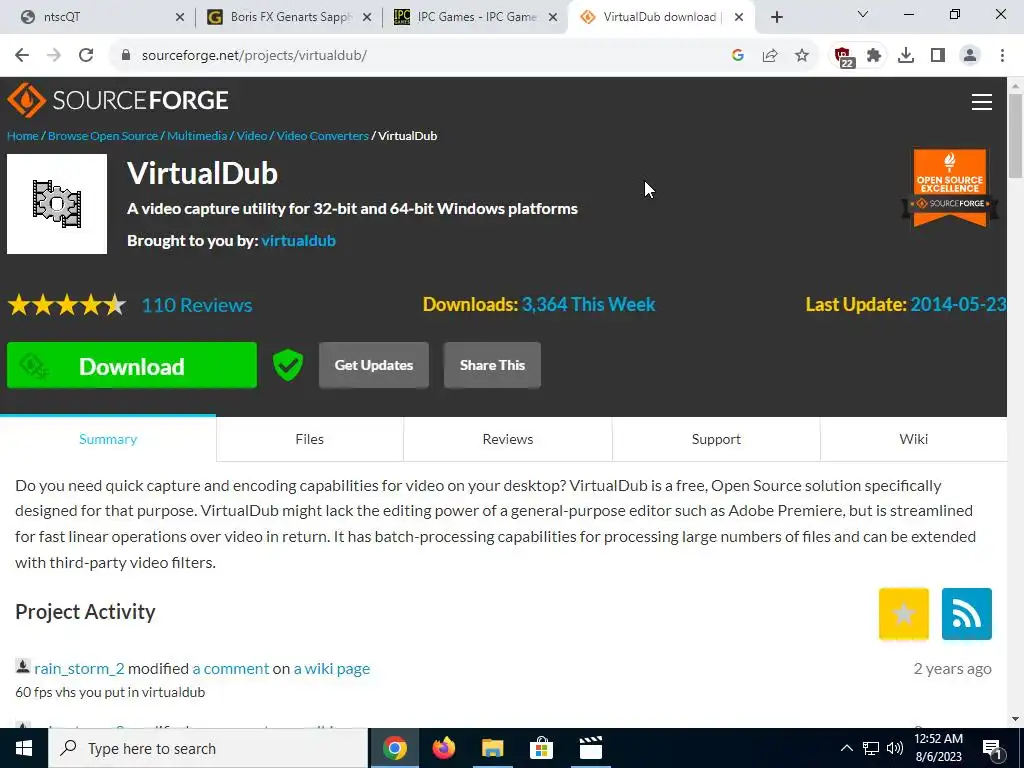
Task: Open the Chrome three-dot menu
Action: [1002, 56]
